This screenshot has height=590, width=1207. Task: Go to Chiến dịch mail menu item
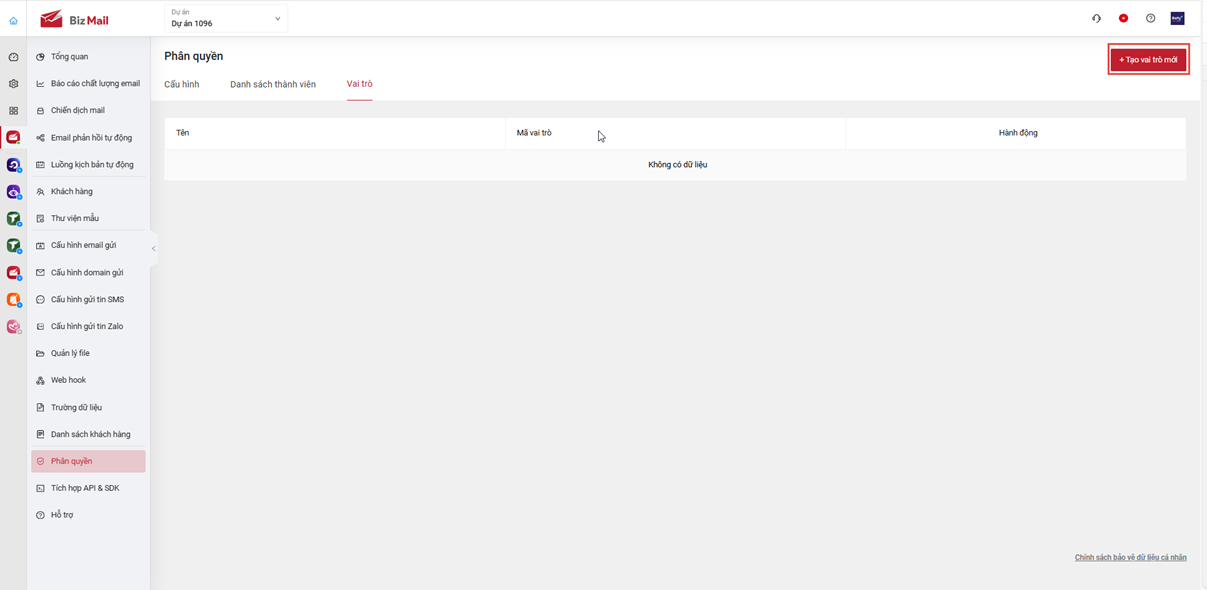[x=77, y=111]
